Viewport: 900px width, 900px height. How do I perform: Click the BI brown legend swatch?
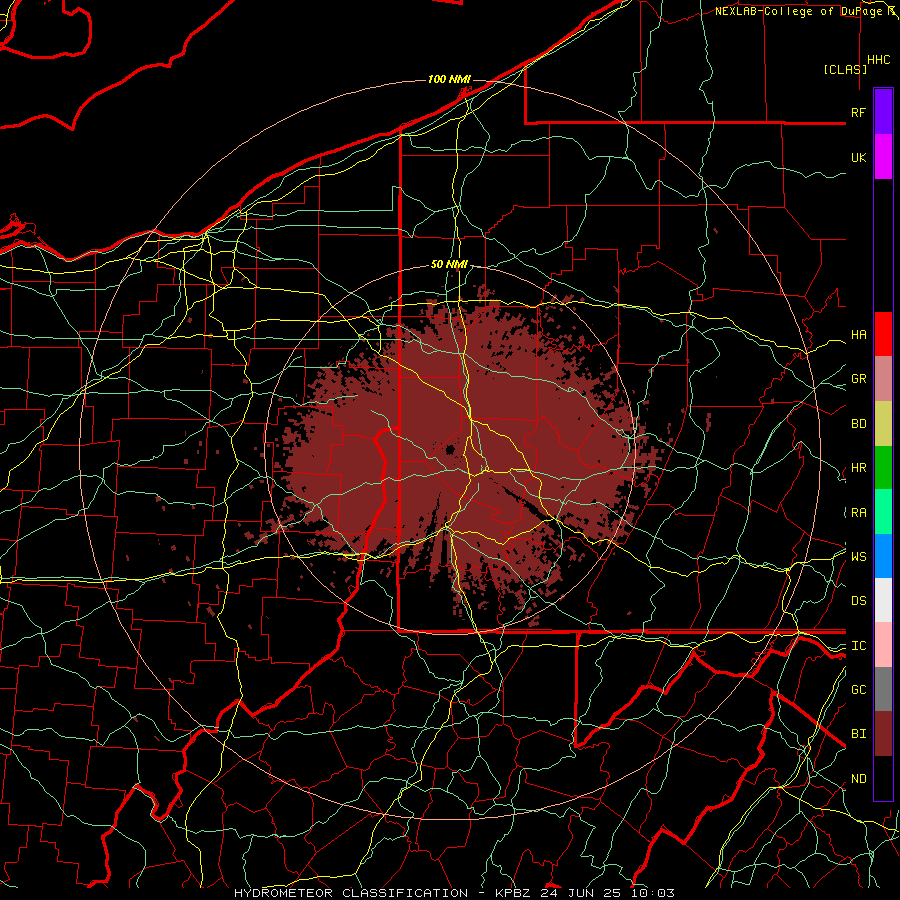tap(883, 734)
